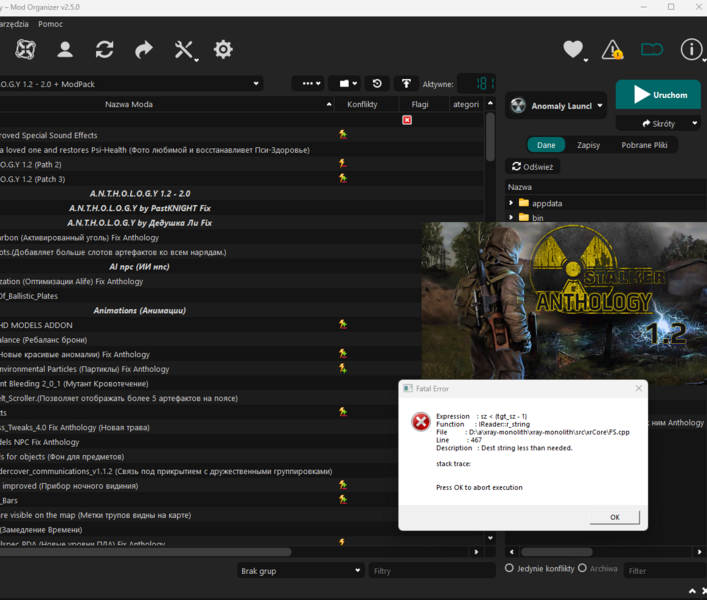The height and width of the screenshot is (600, 707).
Task: Switch to the Dane tab
Action: click(x=546, y=145)
